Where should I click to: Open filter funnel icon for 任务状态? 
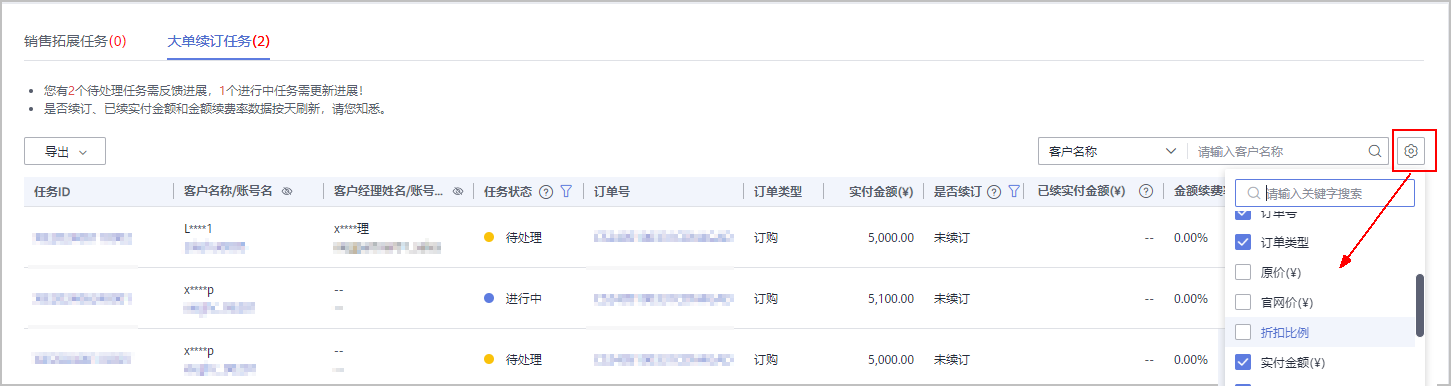coord(565,191)
